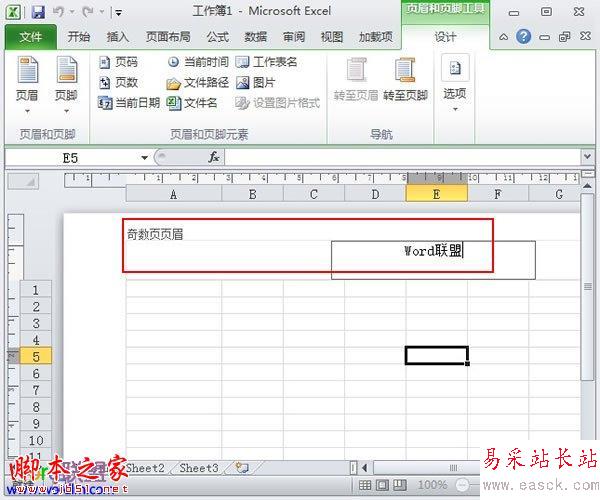
Task: Open the Customize Quick Access Toolbar dropdown
Action: (x=118, y=13)
